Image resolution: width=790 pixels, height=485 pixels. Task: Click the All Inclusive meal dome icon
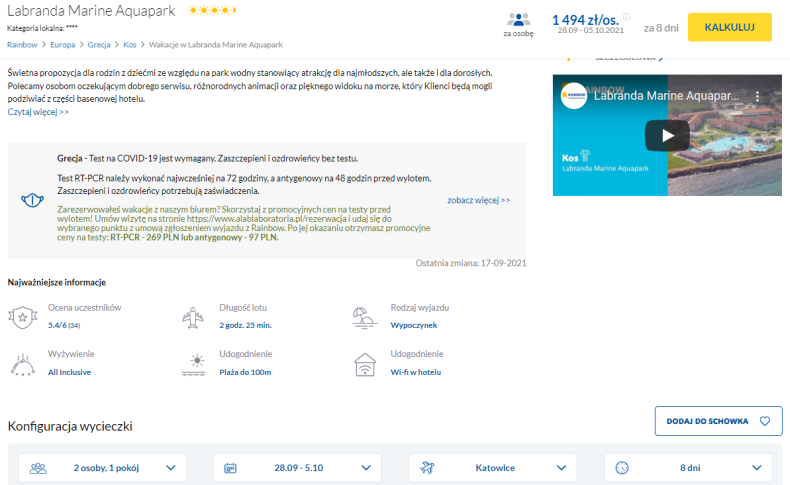(x=22, y=365)
